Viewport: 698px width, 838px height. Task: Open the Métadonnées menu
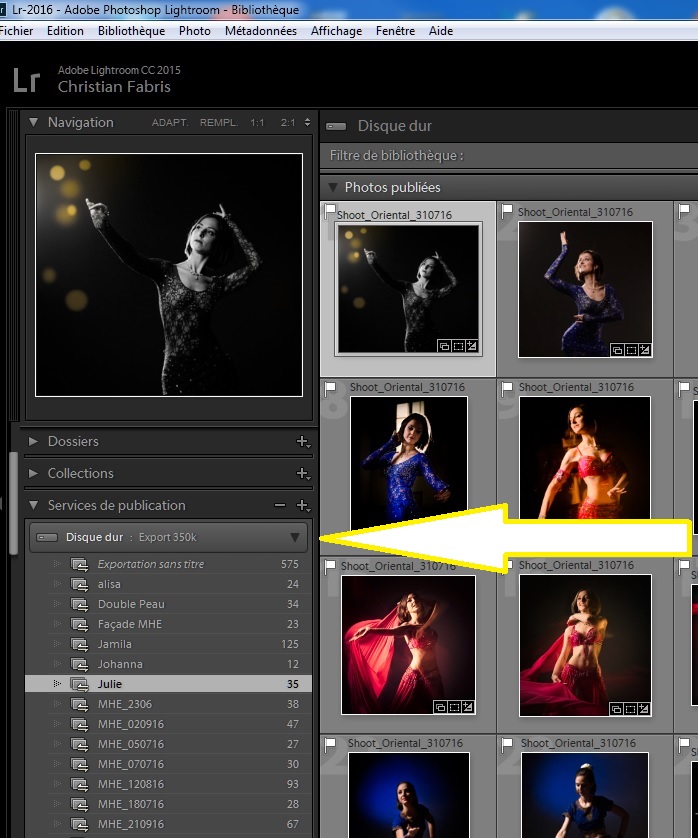260,31
